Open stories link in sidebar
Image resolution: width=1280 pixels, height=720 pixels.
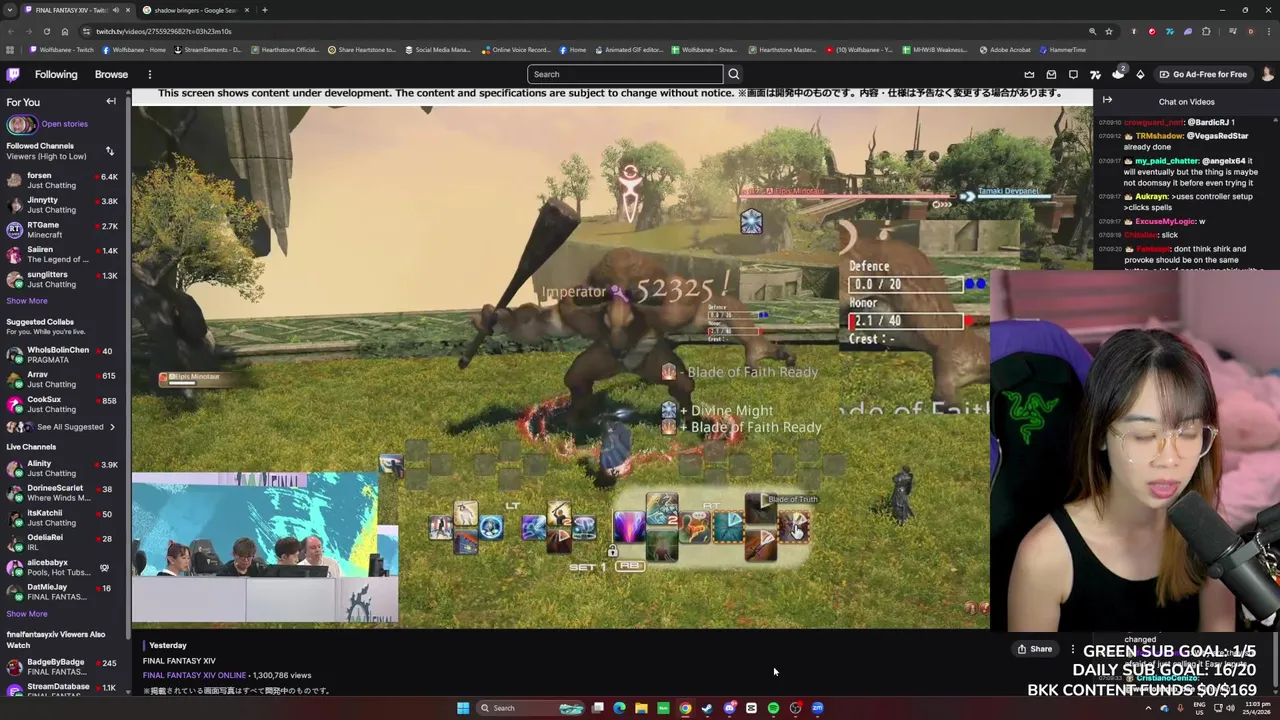[64, 124]
